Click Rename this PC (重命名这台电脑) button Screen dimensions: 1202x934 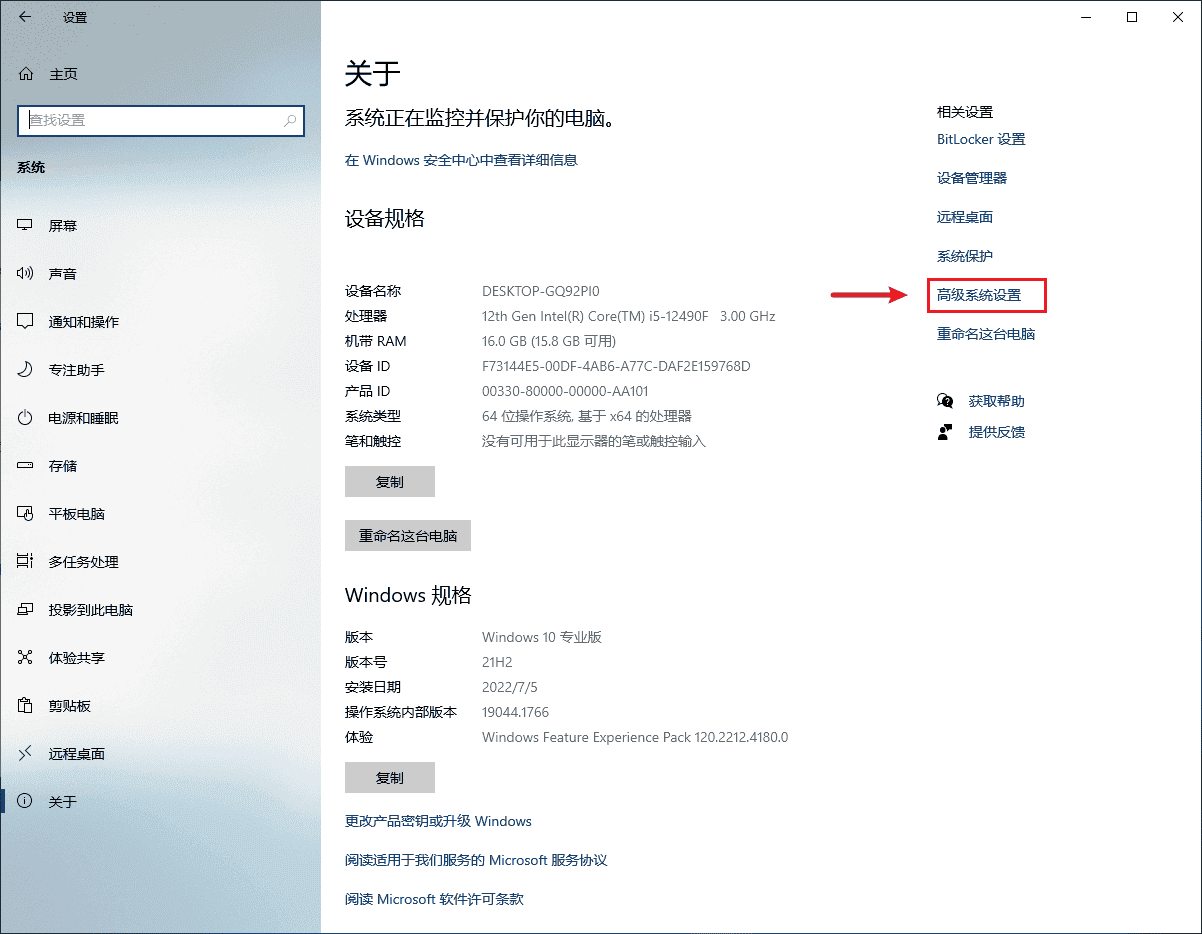[407, 536]
